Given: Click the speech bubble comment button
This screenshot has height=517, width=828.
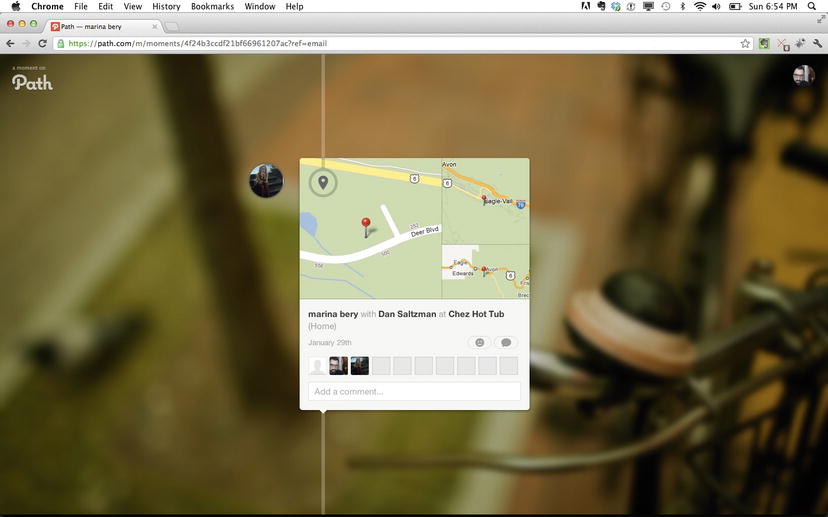Looking at the screenshot, I should (506, 343).
